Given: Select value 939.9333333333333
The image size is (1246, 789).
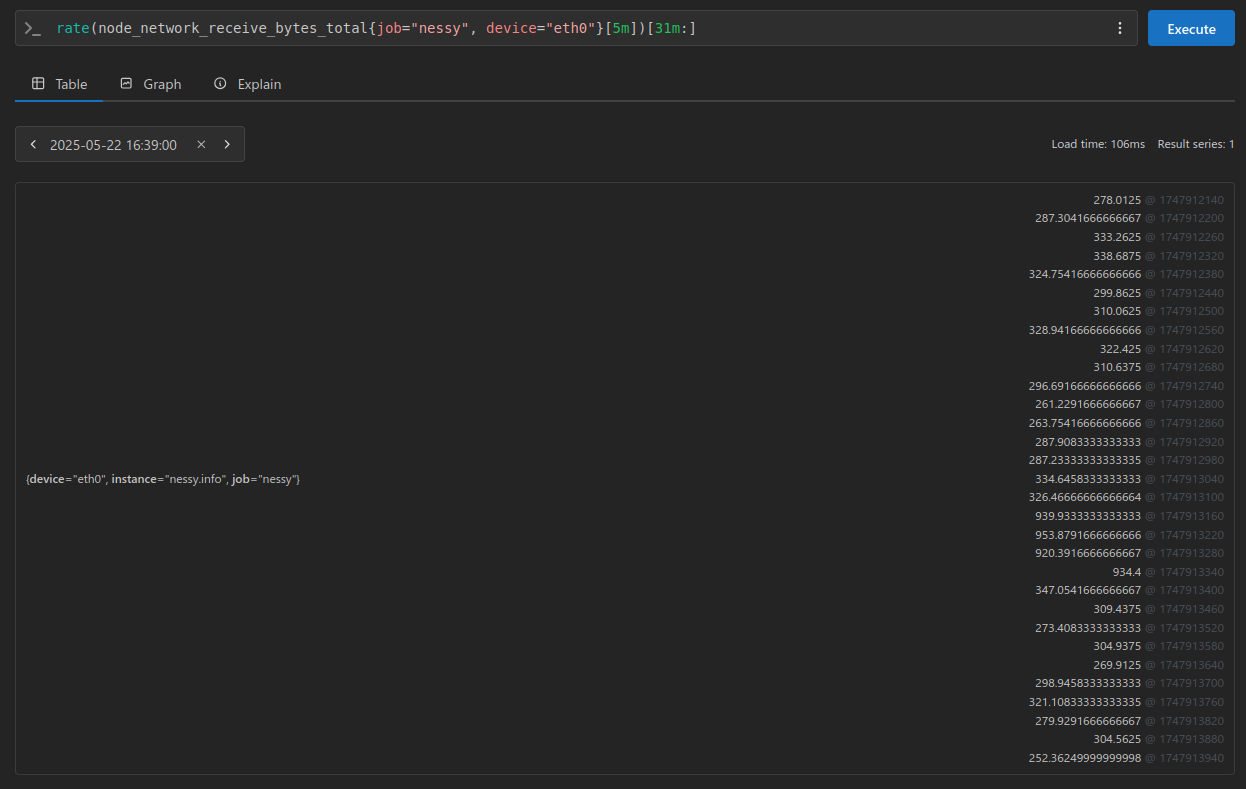Looking at the screenshot, I should (x=1088, y=516).
